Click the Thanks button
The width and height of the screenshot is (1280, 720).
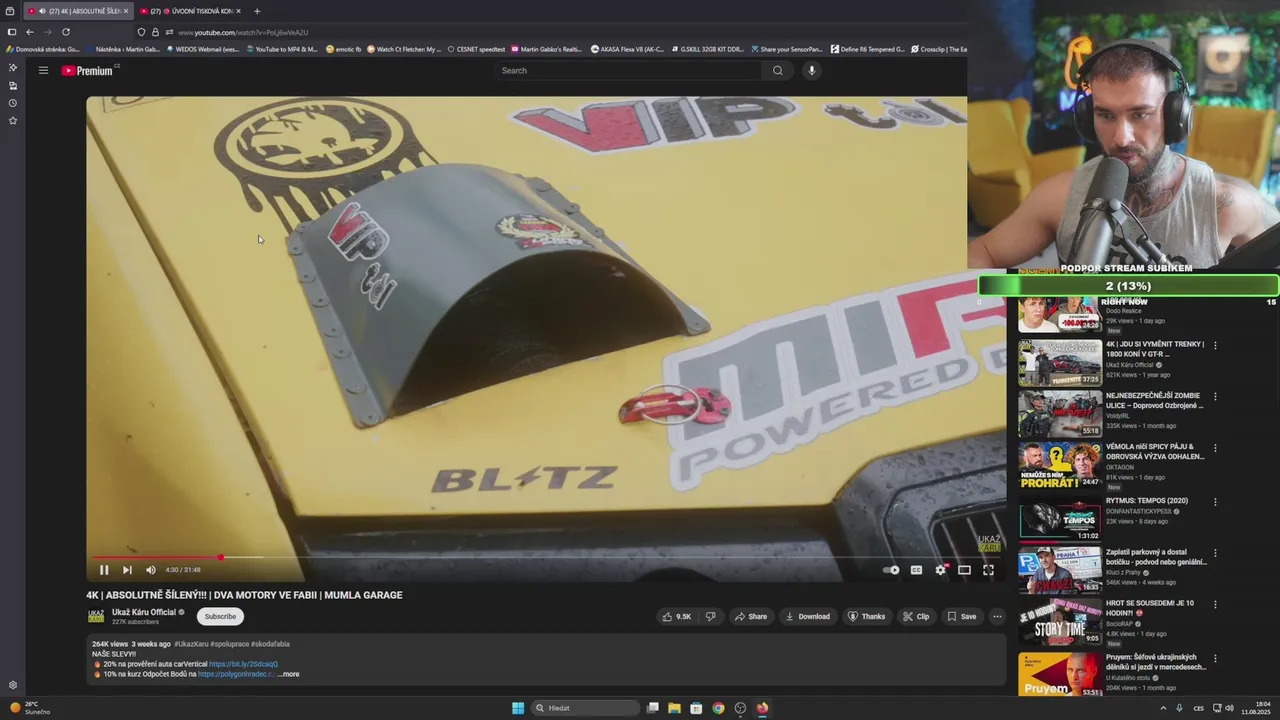click(867, 616)
